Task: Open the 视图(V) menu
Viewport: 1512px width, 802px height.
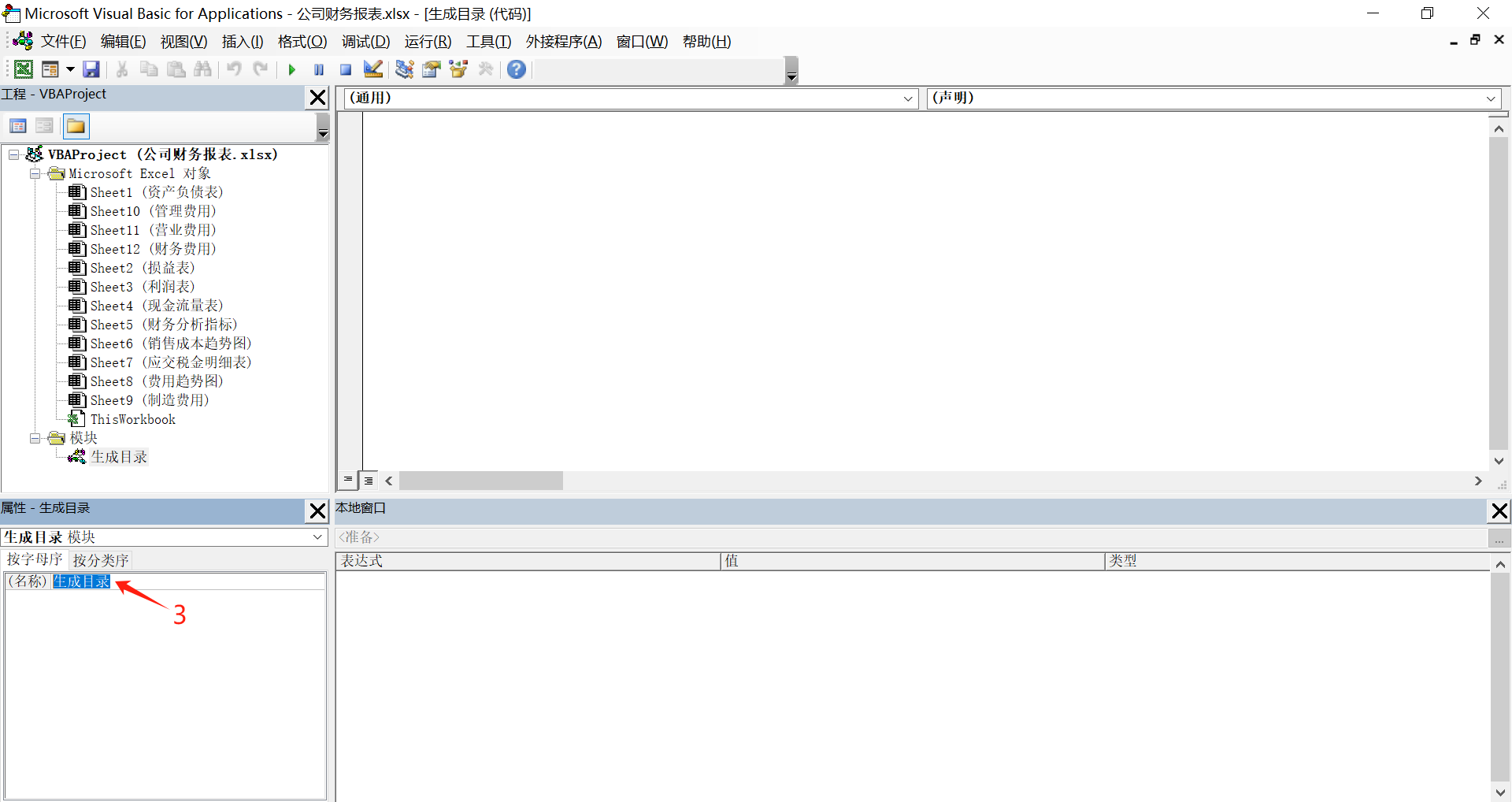Action: tap(183, 42)
